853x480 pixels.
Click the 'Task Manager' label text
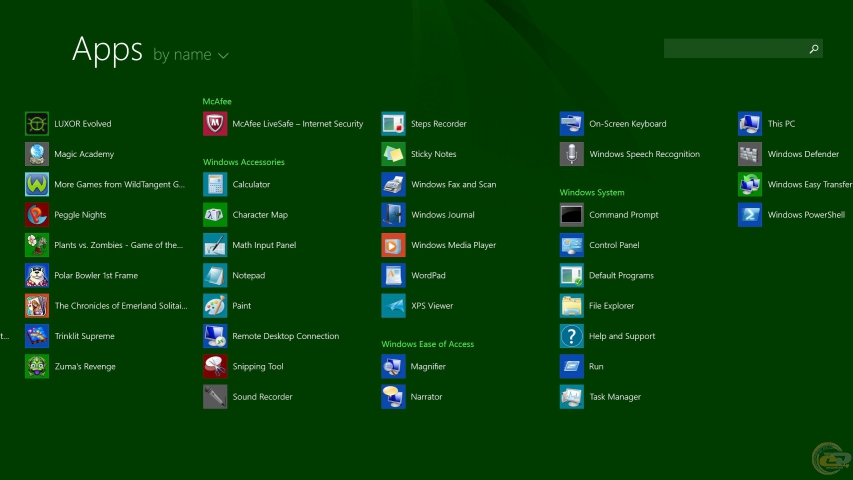pos(615,397)
